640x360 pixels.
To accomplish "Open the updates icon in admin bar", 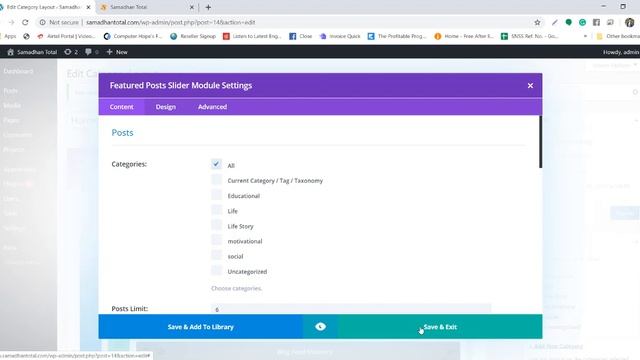I will click(71, 52).
